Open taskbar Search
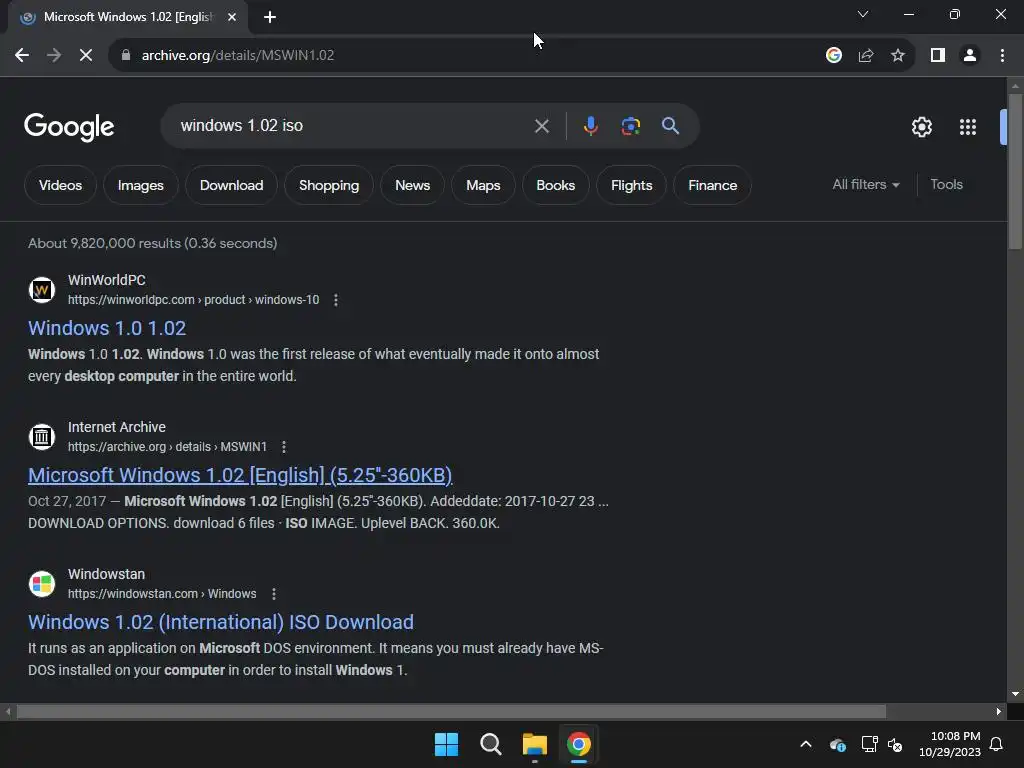Viewport: 1024px width, 768px height. click(x=490, y=744)
